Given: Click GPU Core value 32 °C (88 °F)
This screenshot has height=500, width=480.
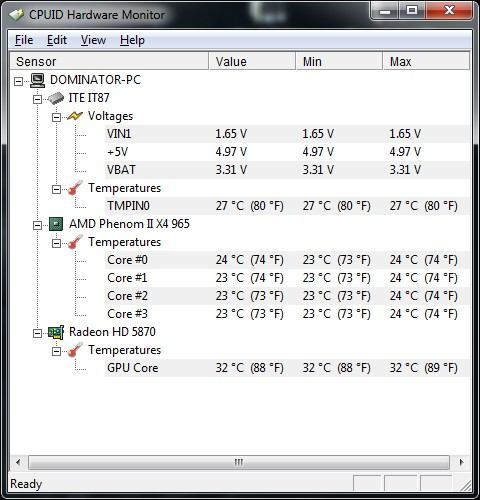Looking at the screenshot, I should (249, 368).
